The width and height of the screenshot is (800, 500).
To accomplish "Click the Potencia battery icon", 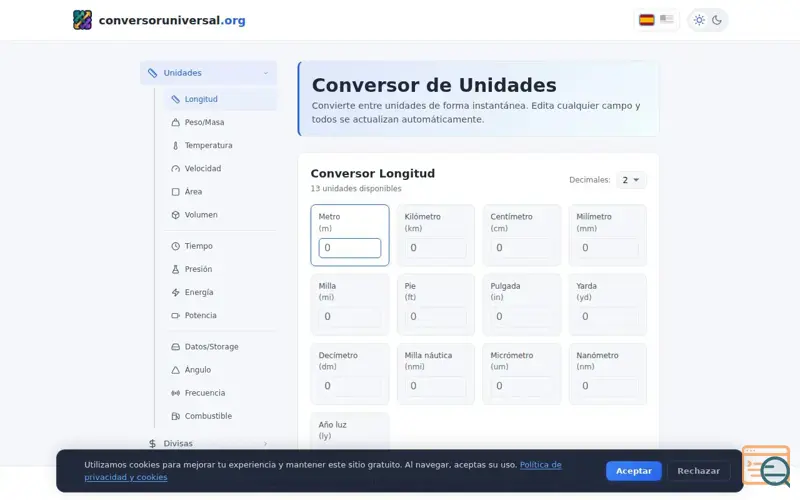I will [176, 315].
